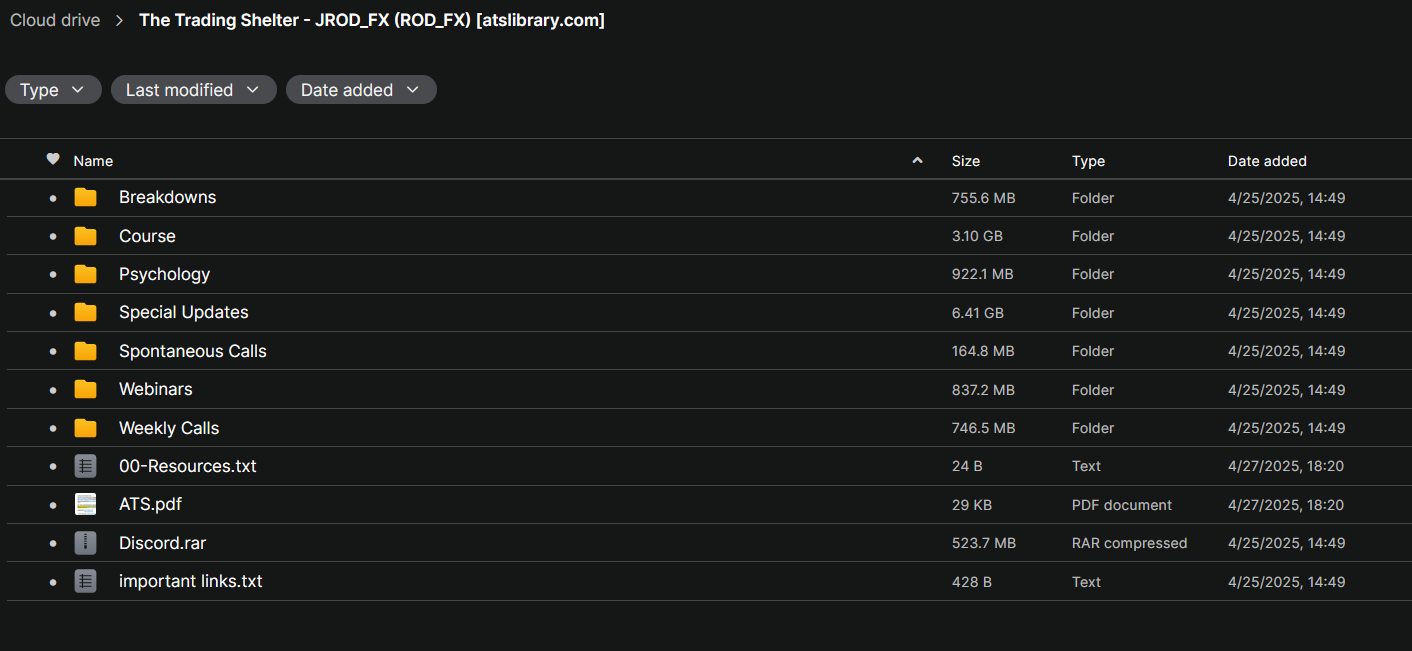The image size is (1412, 651).
Task: Click the Psychology folder icon
Action: (86, 274)
